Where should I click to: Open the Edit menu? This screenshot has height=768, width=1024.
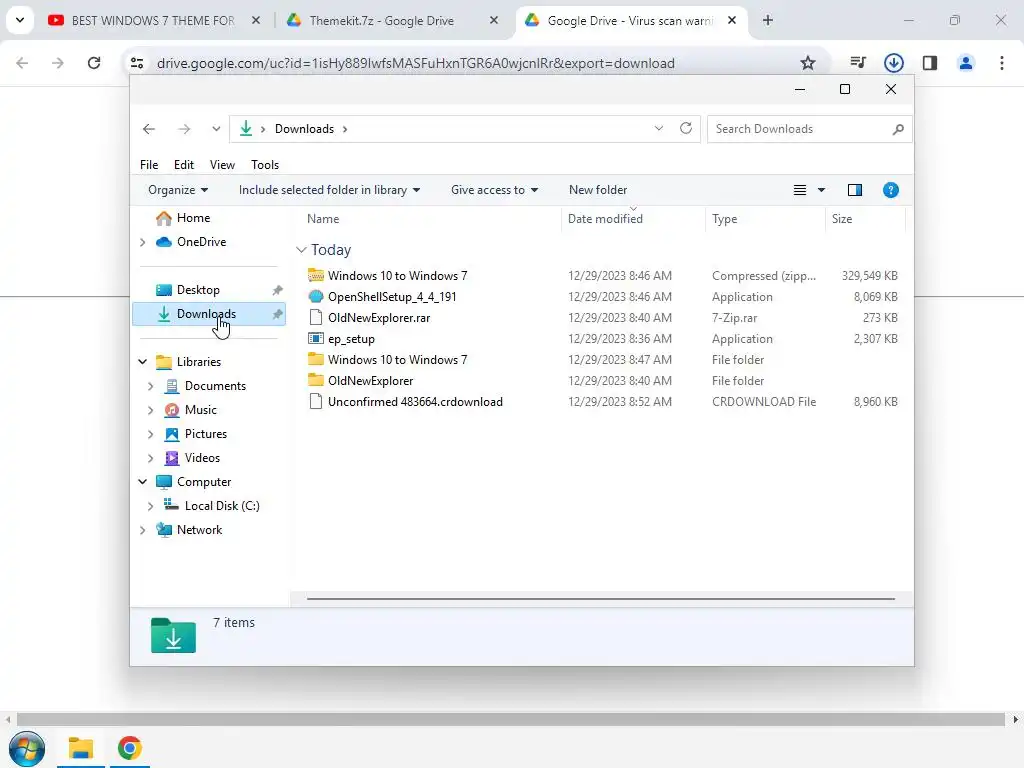184,165
